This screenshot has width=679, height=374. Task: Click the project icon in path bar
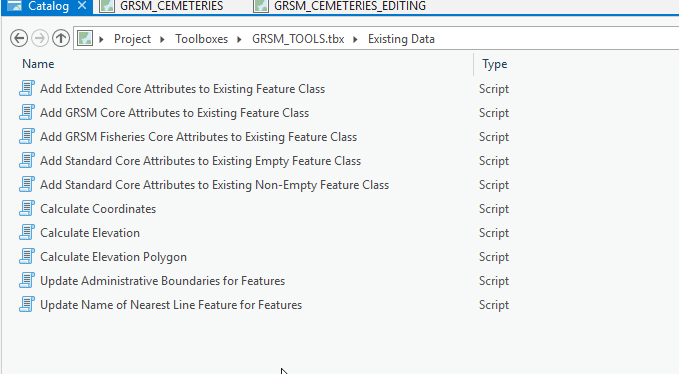pyautogui.click(x=85, y=39)
